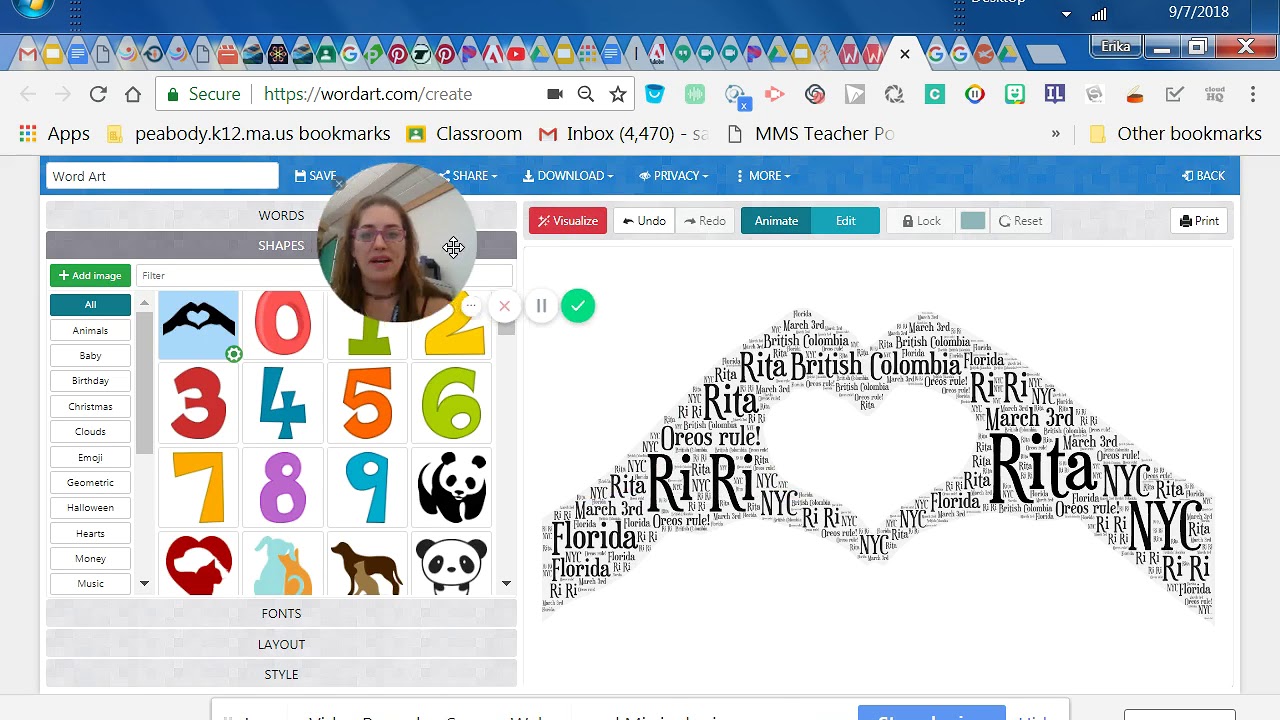The width and height of the screenshot is (1280, 720).
Task: Switch to Edit mode
Action: (846, 221)
